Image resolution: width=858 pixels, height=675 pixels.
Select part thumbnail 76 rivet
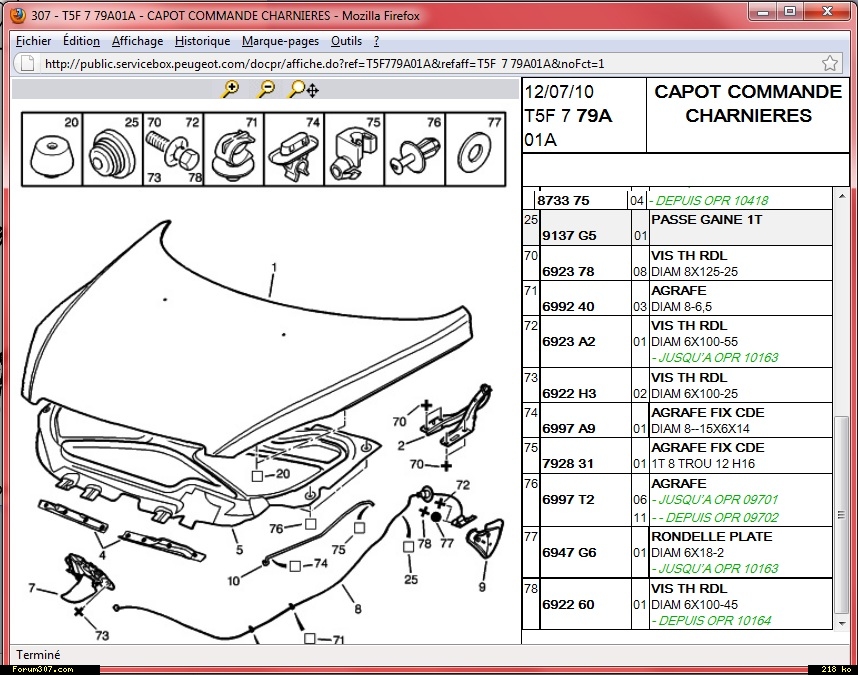click(x=415, y=149)
